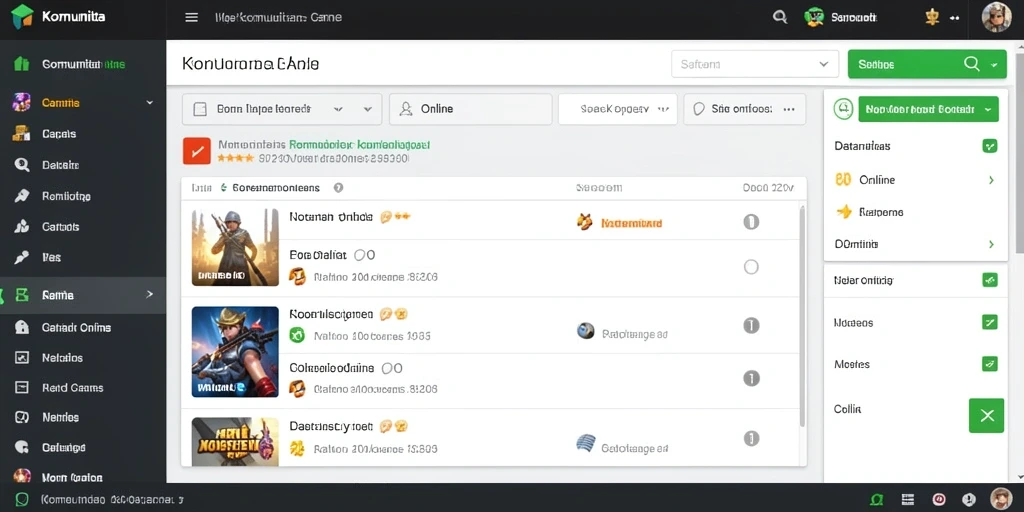Click the green round avatar beside Sanoooit

[x=814, y=18]
